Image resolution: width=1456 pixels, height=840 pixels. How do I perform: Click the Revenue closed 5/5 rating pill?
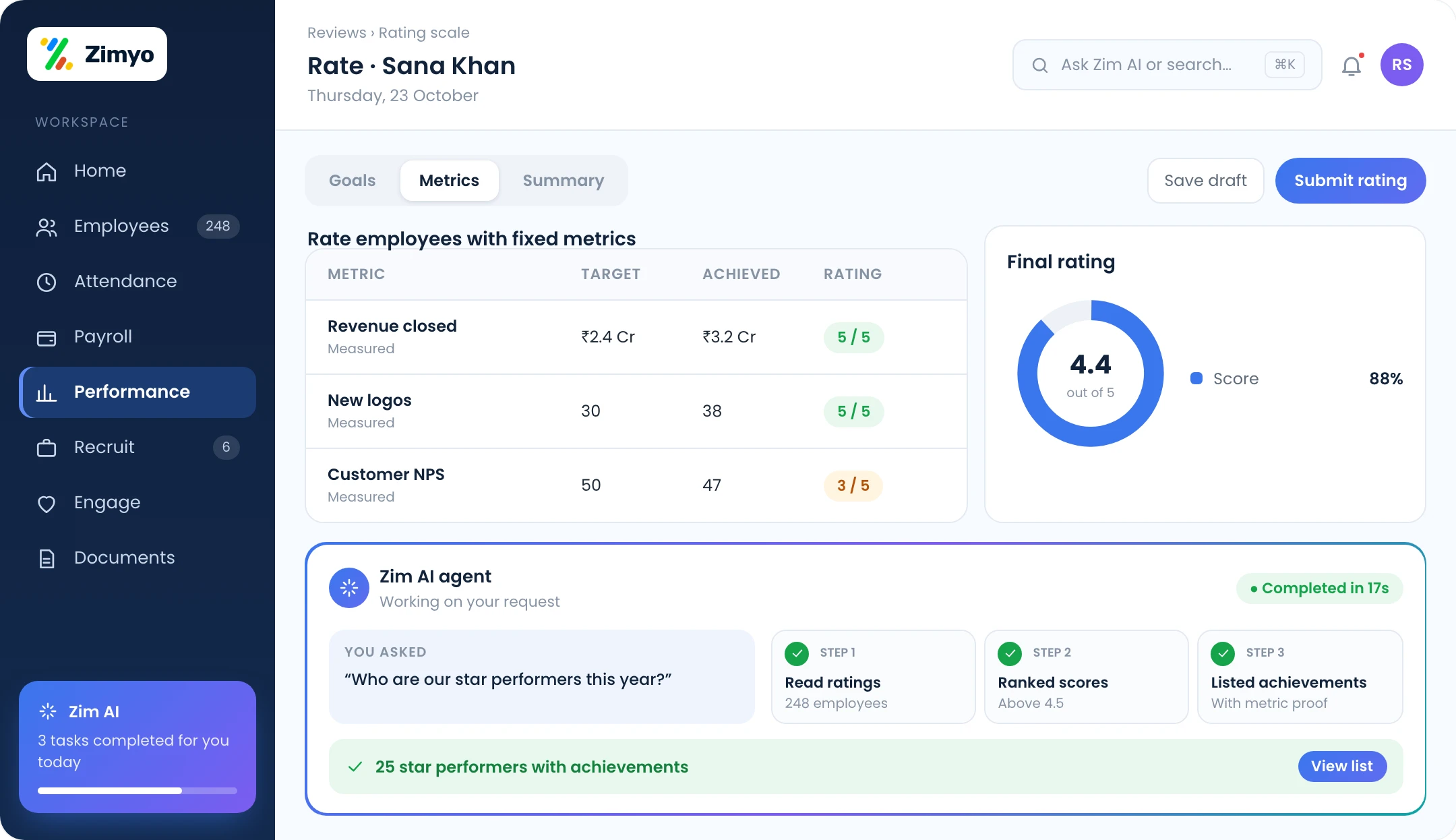coord(853,337)
